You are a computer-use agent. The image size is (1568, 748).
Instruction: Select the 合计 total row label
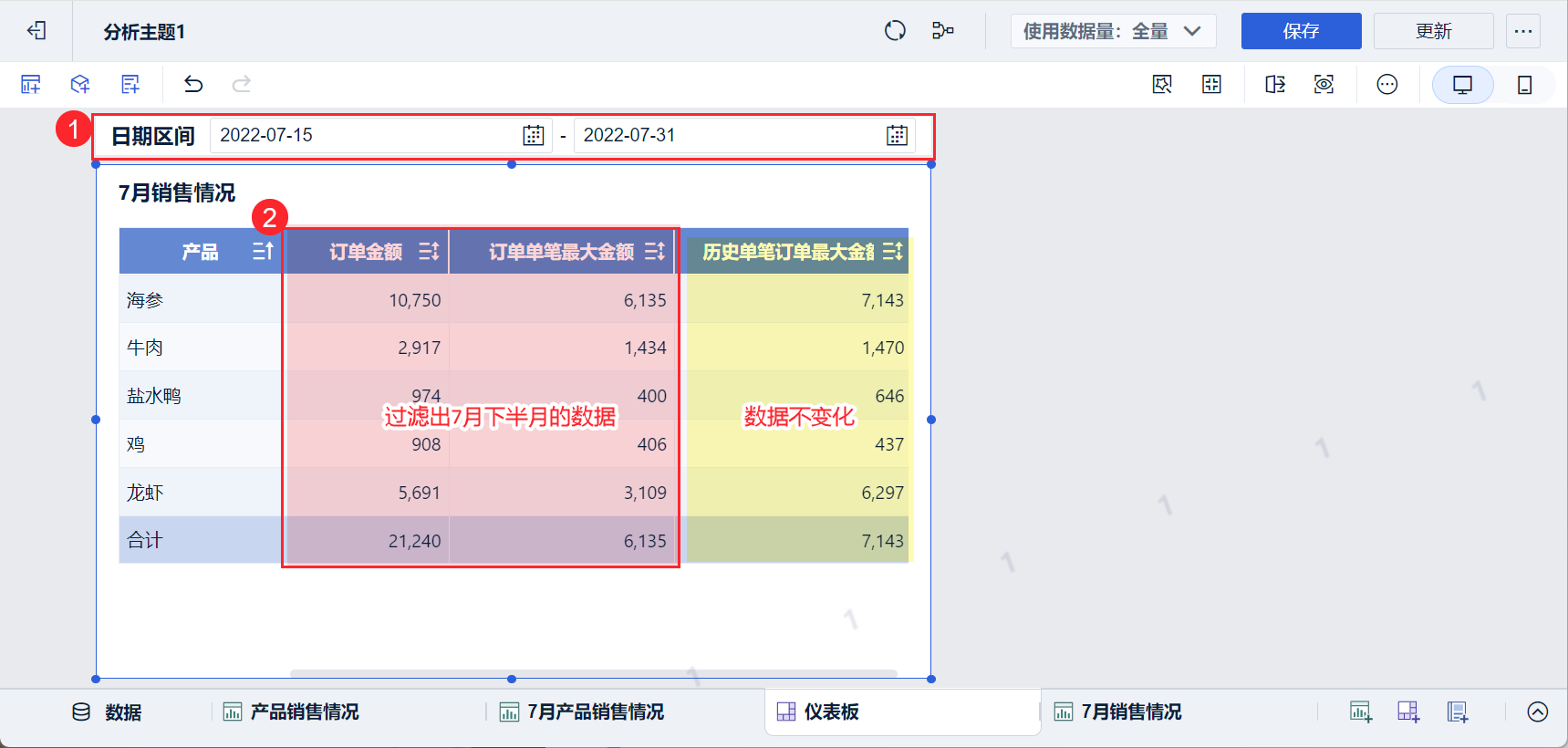pos(201,540)
